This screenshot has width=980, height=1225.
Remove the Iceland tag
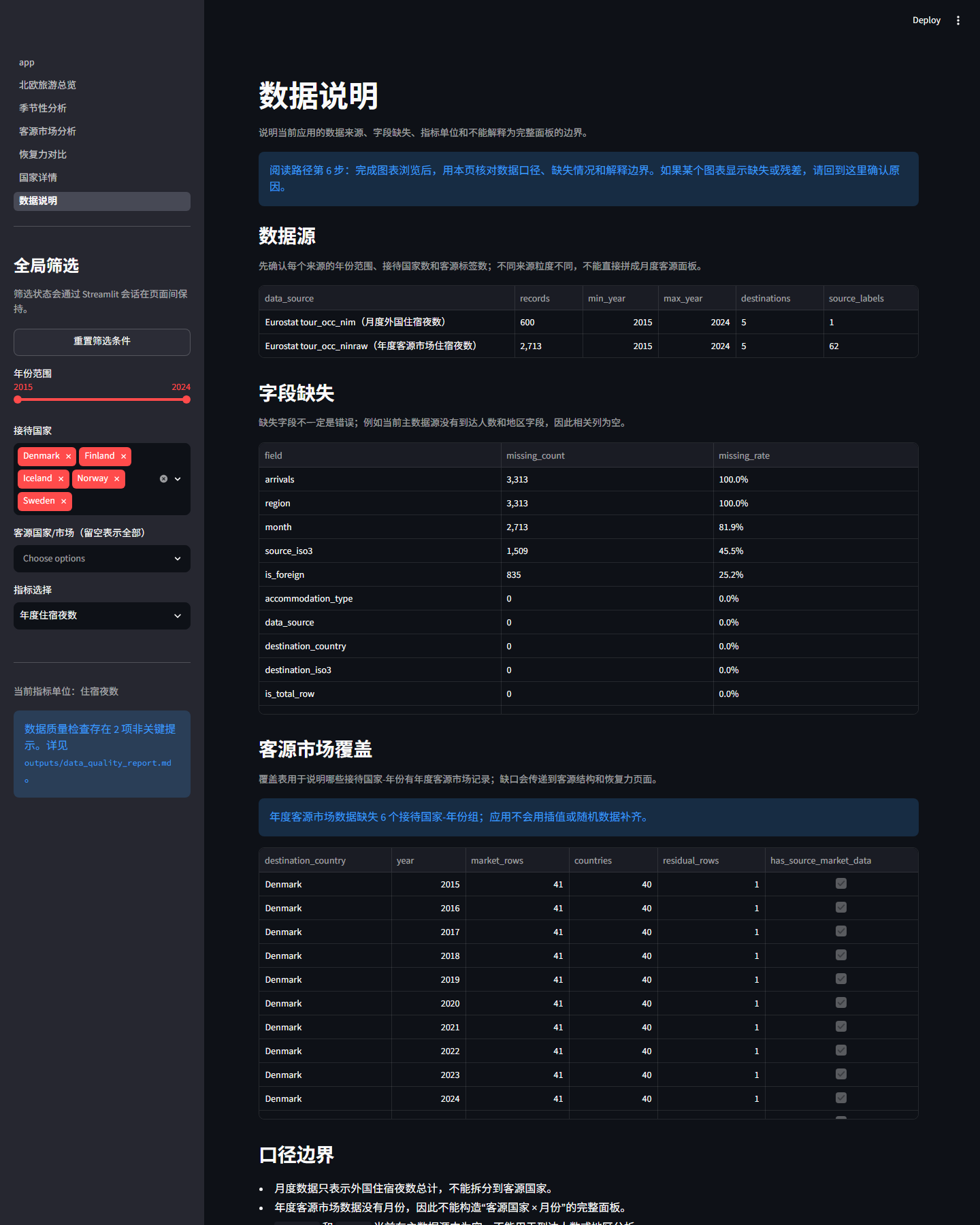[61, 479]
